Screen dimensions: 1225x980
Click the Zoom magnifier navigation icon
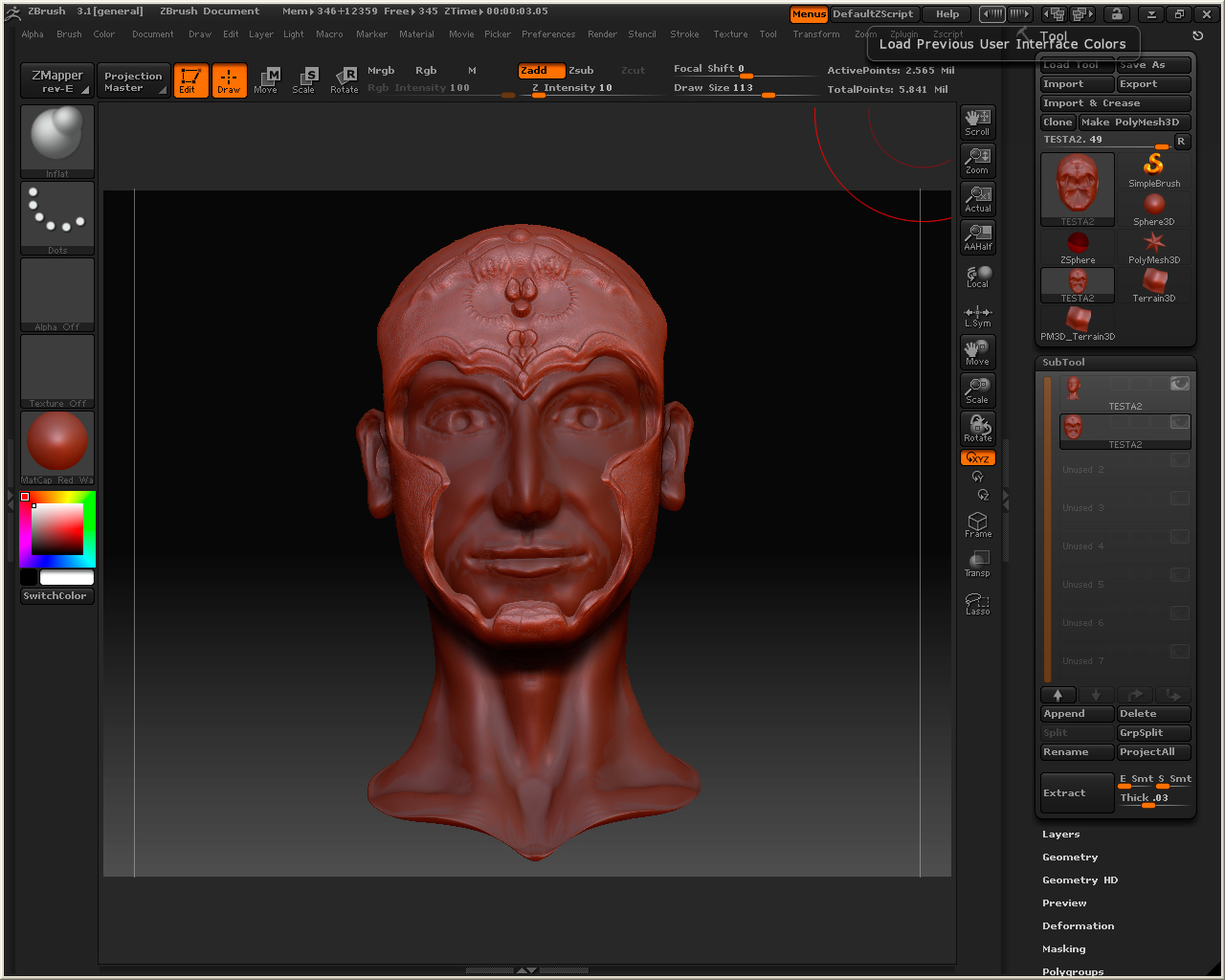point(977,161)
